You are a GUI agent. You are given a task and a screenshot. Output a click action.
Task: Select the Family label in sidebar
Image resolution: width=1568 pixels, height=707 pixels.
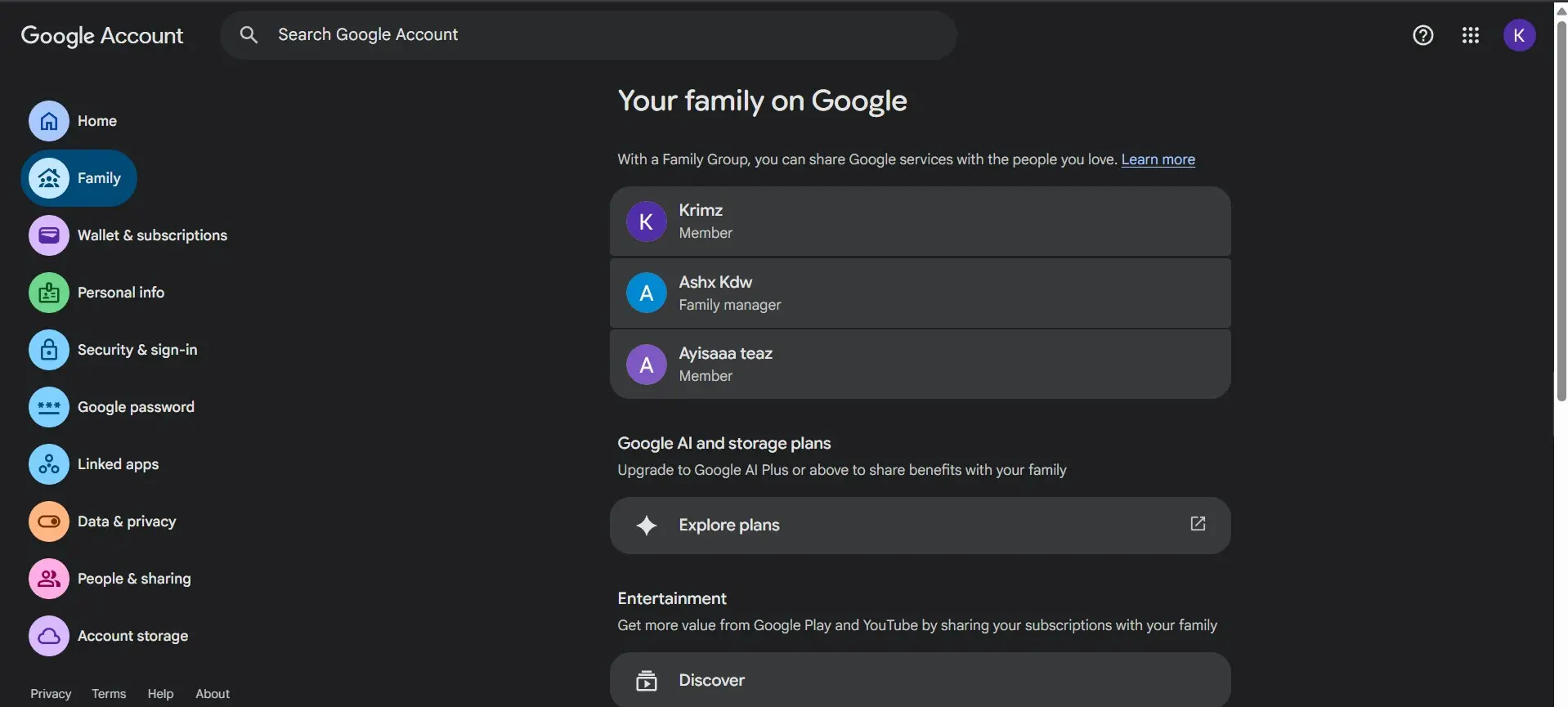click(x=99, y=178)
